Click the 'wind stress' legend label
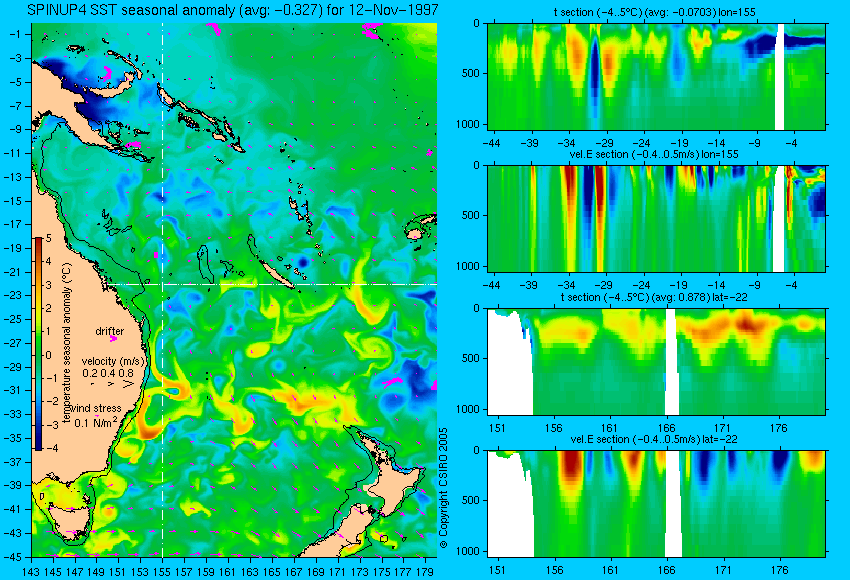The height and width of the screenshot is (580, 850). pos(95,408)
